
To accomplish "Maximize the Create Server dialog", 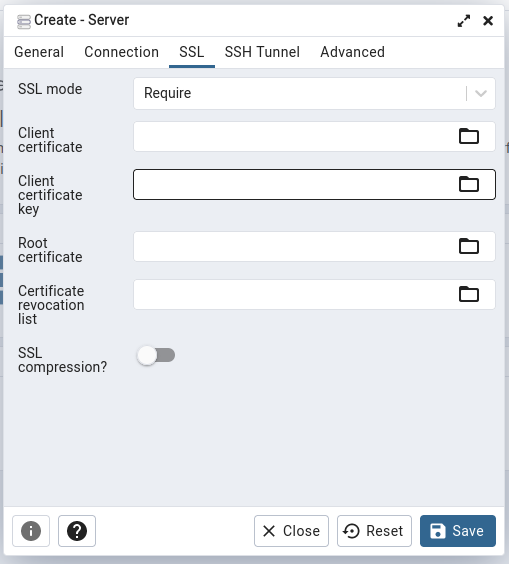I will coord(464,21).
